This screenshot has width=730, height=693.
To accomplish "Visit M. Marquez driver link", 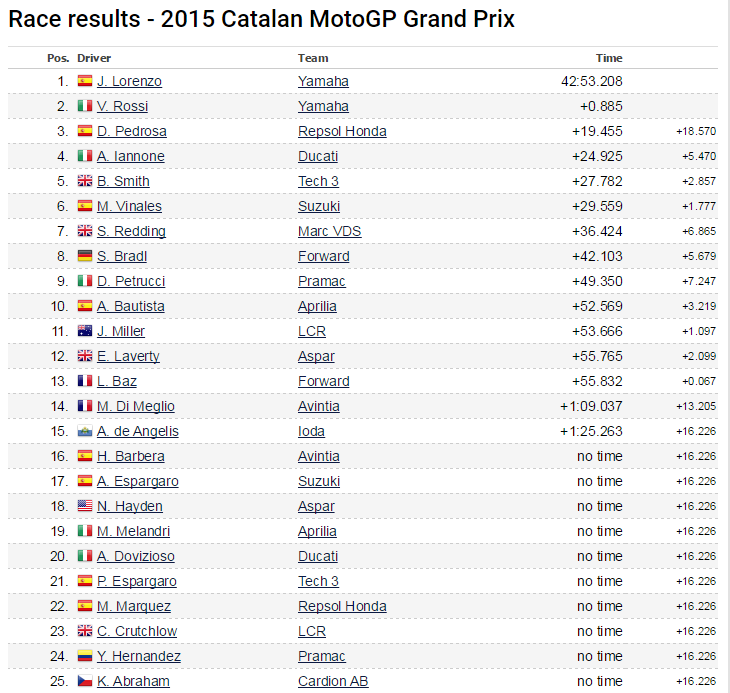I will tap(134, 606).
